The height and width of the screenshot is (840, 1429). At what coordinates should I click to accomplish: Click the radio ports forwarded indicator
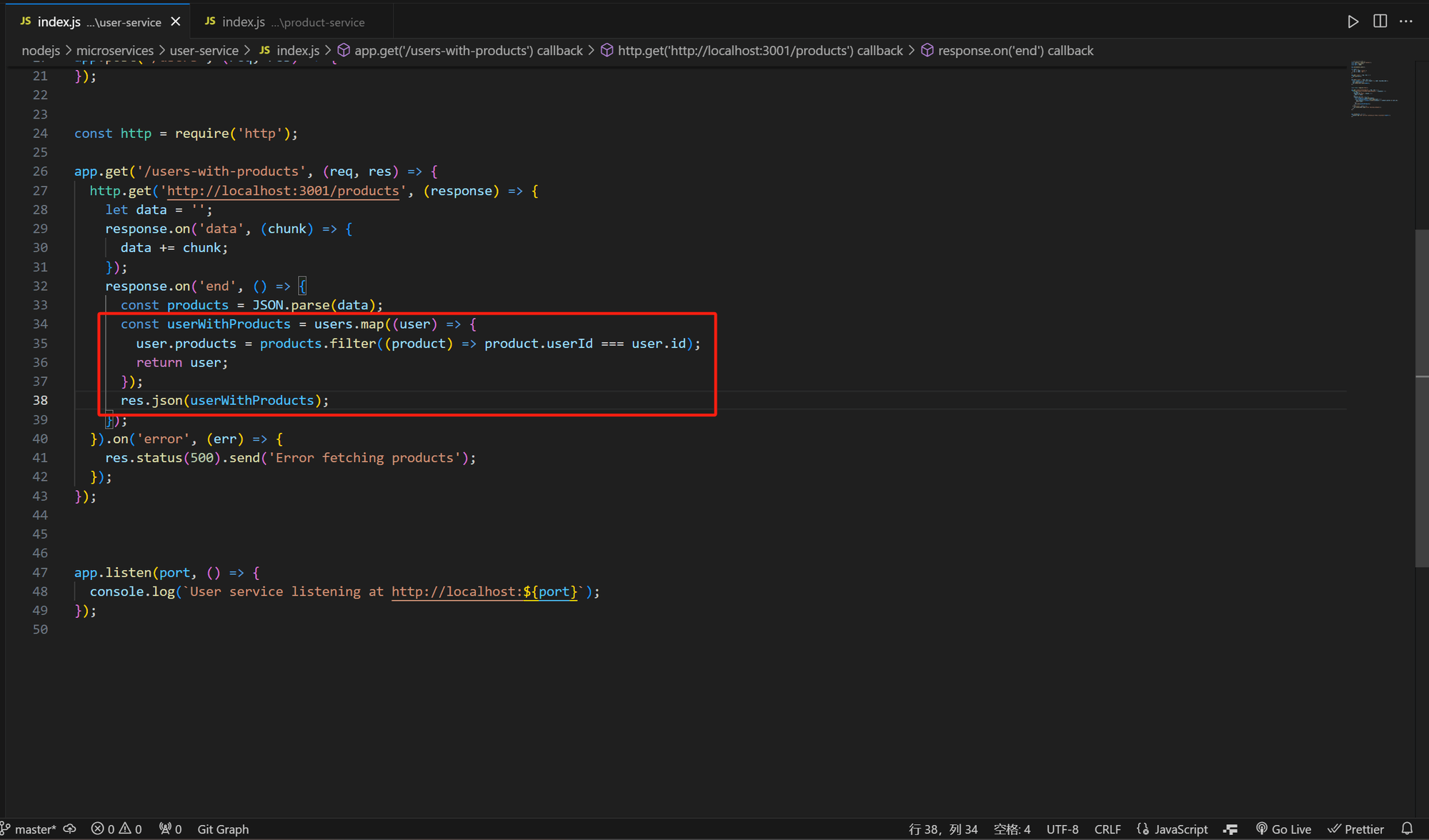170,829
